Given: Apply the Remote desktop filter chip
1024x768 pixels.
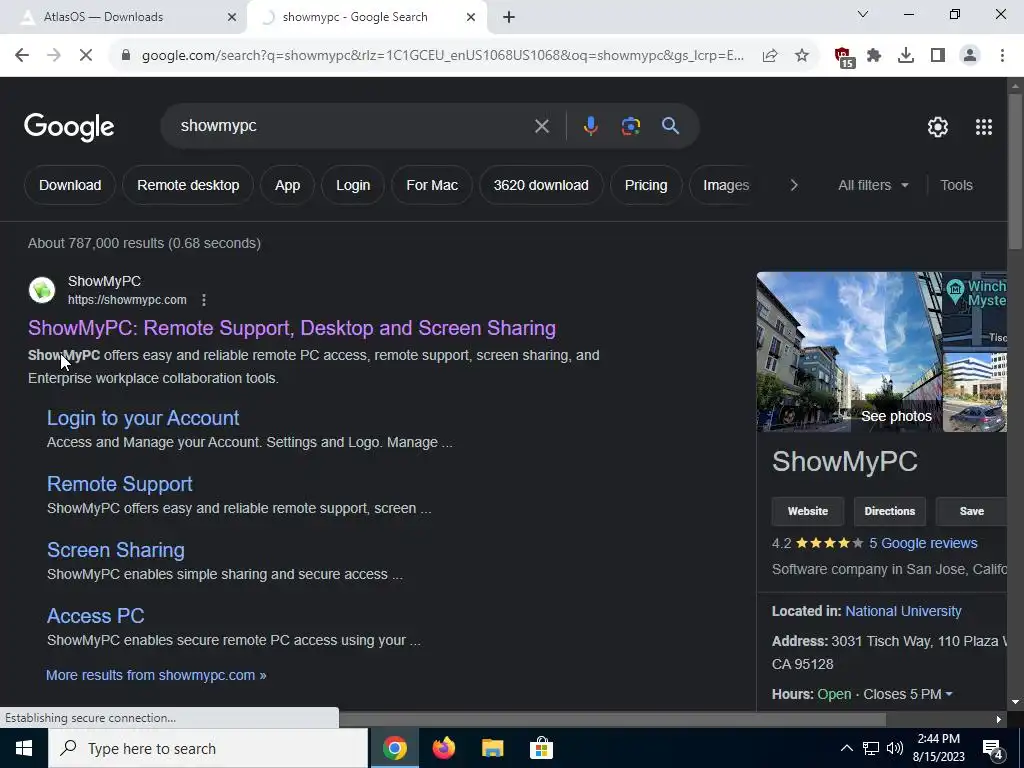Looking at the screenshot, I should click(188, 185).
